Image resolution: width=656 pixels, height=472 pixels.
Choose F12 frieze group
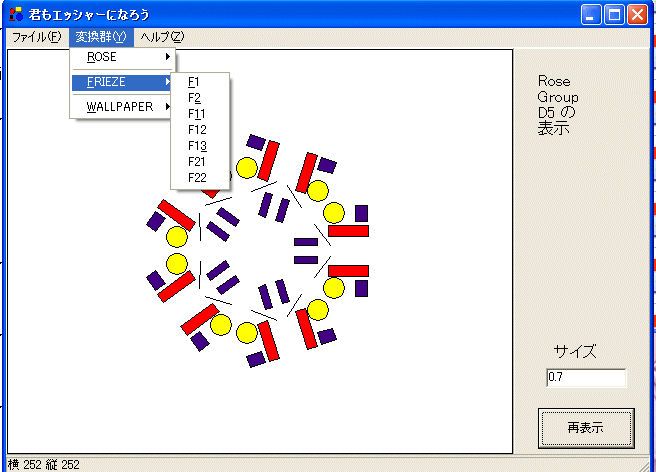200,130
